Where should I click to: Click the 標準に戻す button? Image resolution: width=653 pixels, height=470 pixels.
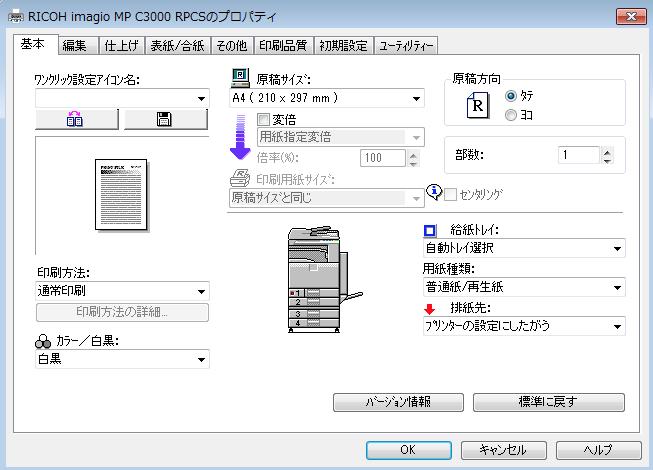pos(548,402)
